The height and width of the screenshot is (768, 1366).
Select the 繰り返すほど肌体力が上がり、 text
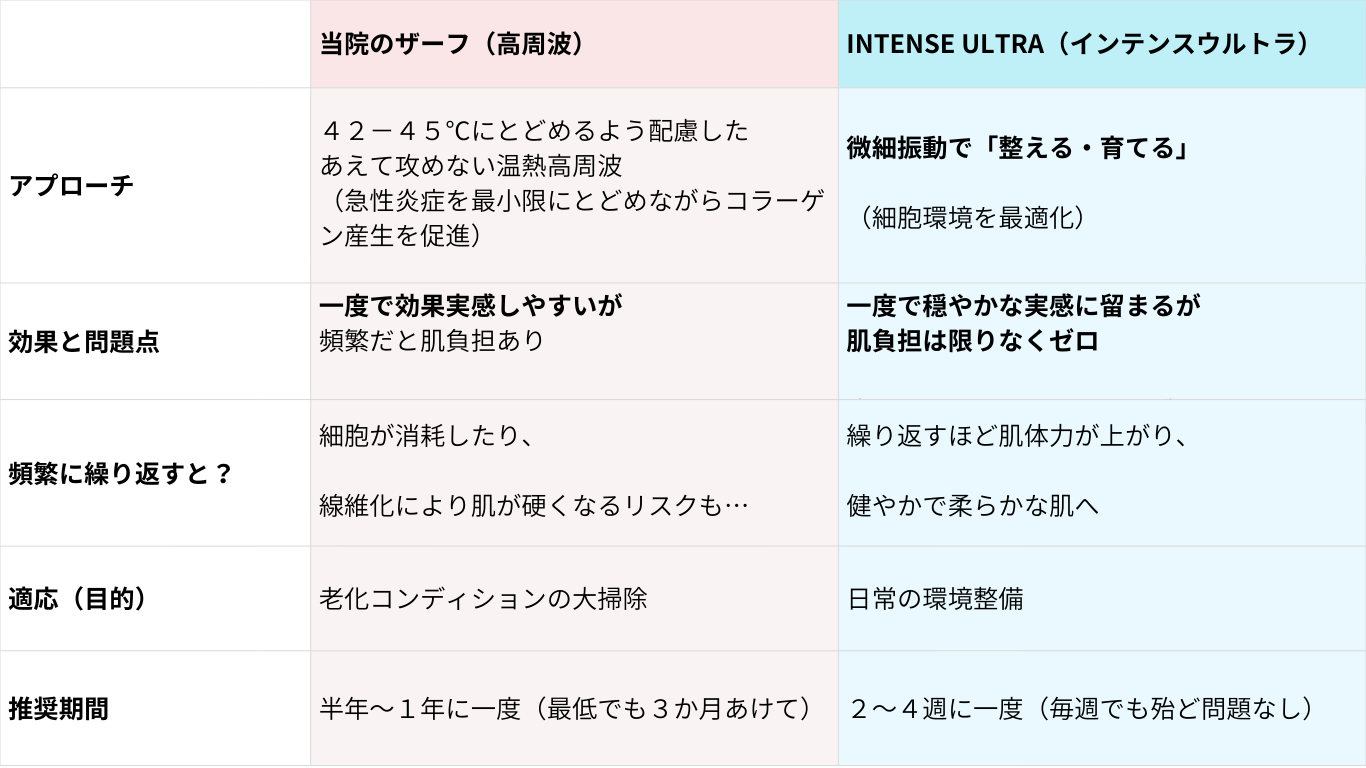click(1016, 435)
